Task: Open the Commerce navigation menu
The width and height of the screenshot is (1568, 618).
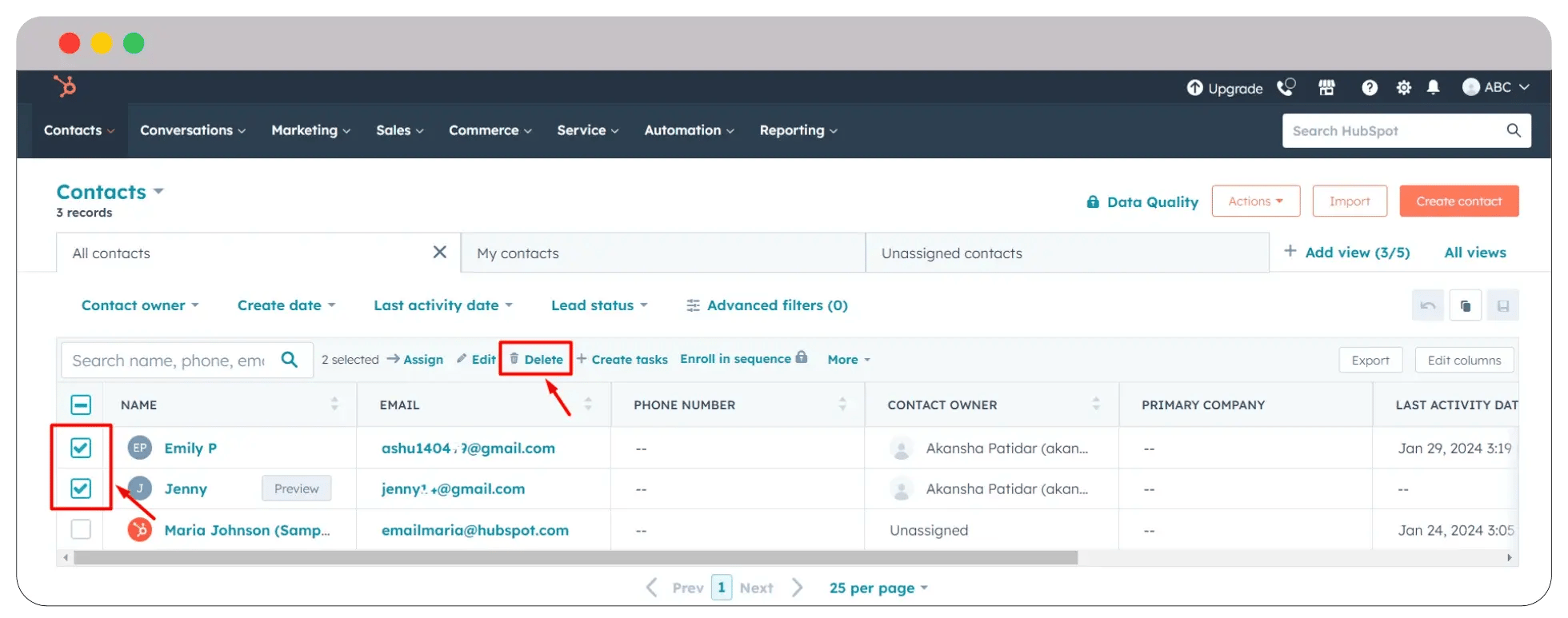Action: [x=490, y=130]
